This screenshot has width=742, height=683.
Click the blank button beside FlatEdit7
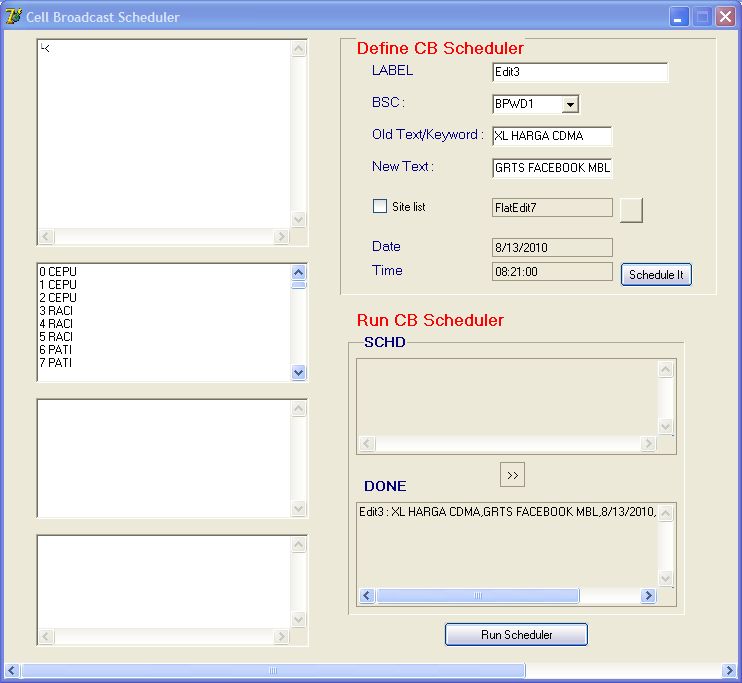(631, 209)
